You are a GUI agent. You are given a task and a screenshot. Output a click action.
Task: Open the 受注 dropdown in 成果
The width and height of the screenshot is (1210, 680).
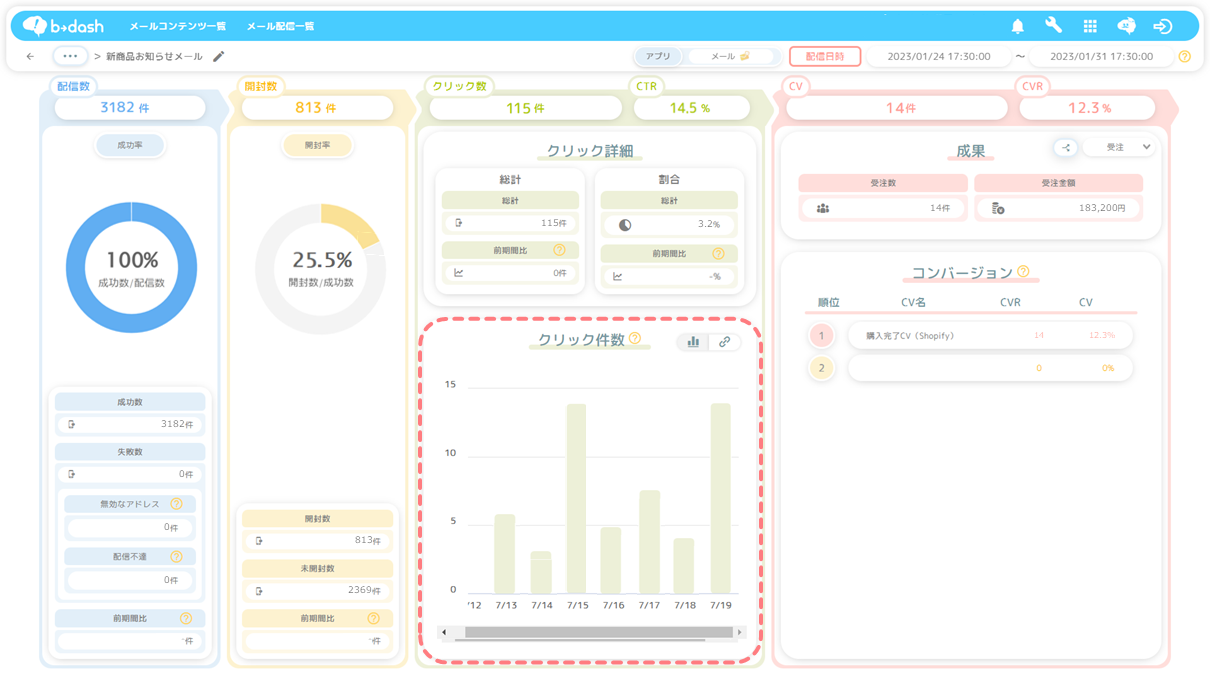tap(1119, 148)
